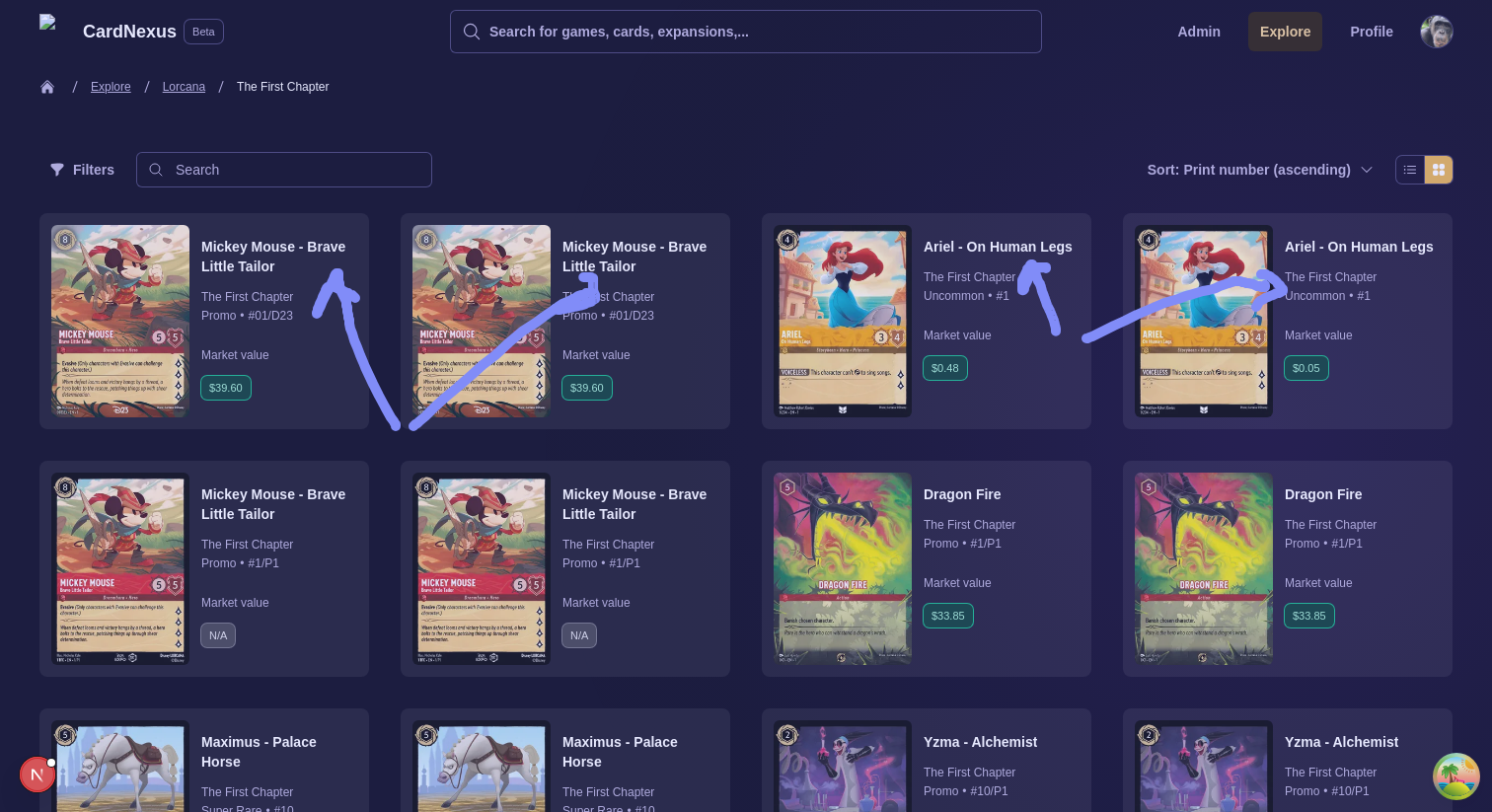The height and width of the screenshot is (812, 1492).
Task: Click the Beta badge next to CardNexus
Action: click(203, 32)
